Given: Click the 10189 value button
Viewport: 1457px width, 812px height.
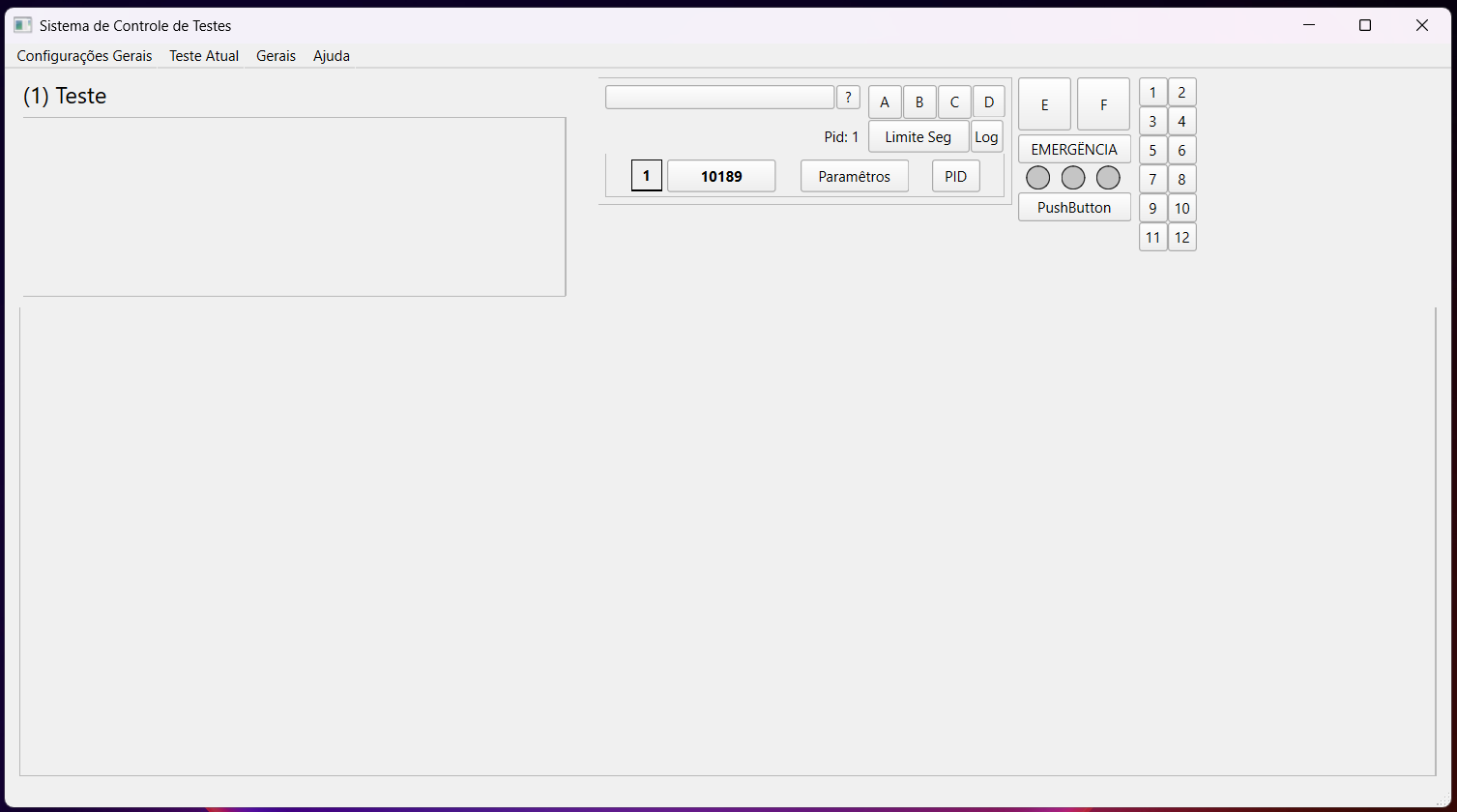Looking at the screenshot, I should pyautogui.click(x=721, y=177).
